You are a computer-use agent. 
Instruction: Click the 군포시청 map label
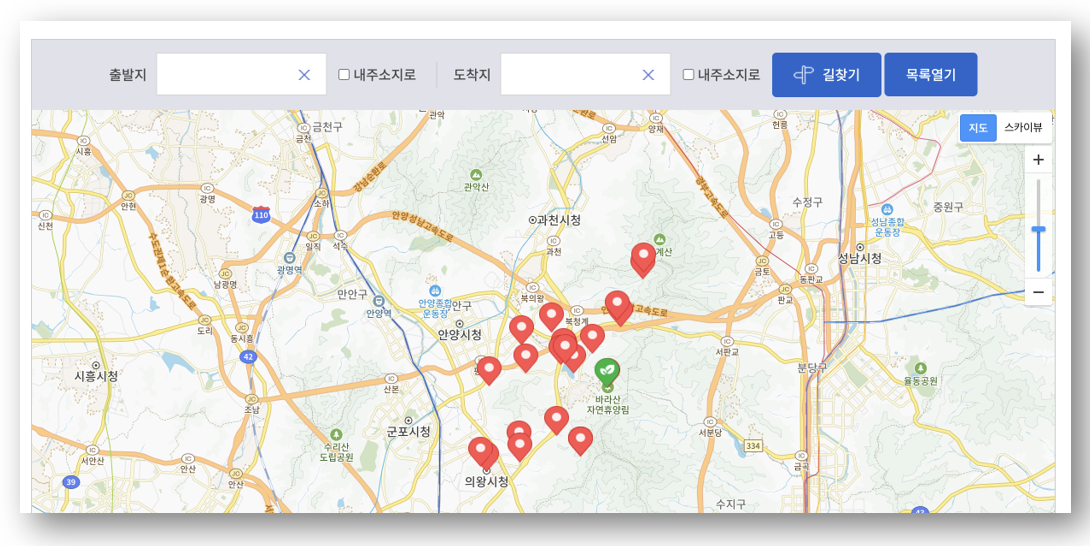409,432
